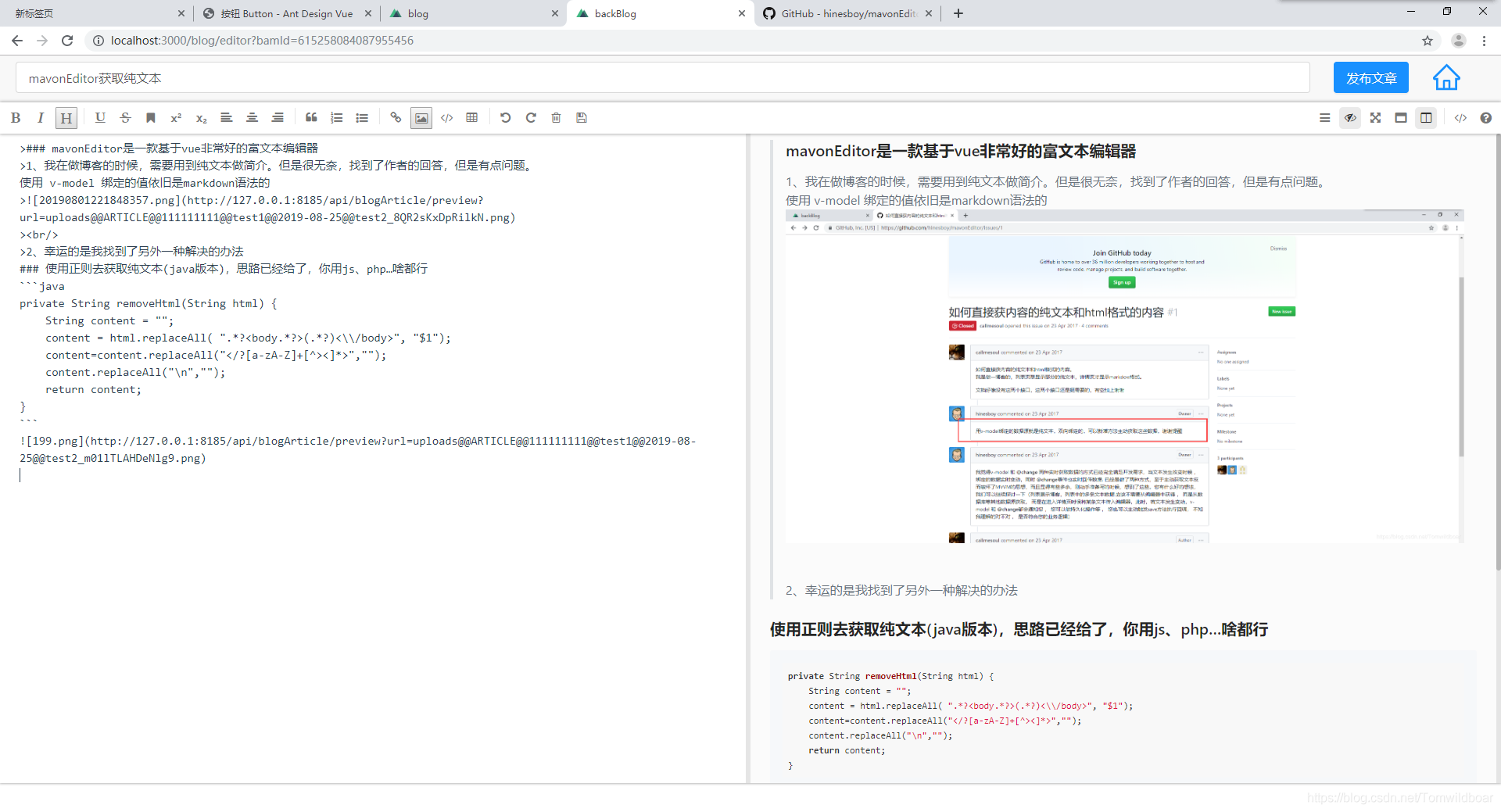
Task: Expand the heading level selector
Action: (66, 117)
